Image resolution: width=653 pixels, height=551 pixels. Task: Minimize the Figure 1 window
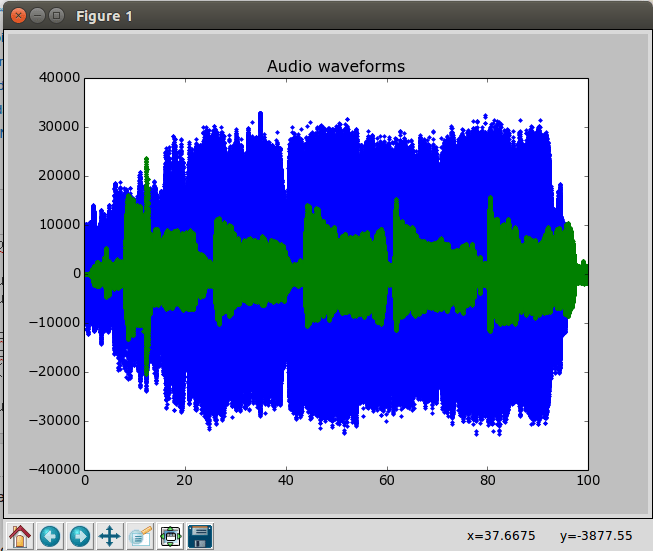tap(37, 16)
